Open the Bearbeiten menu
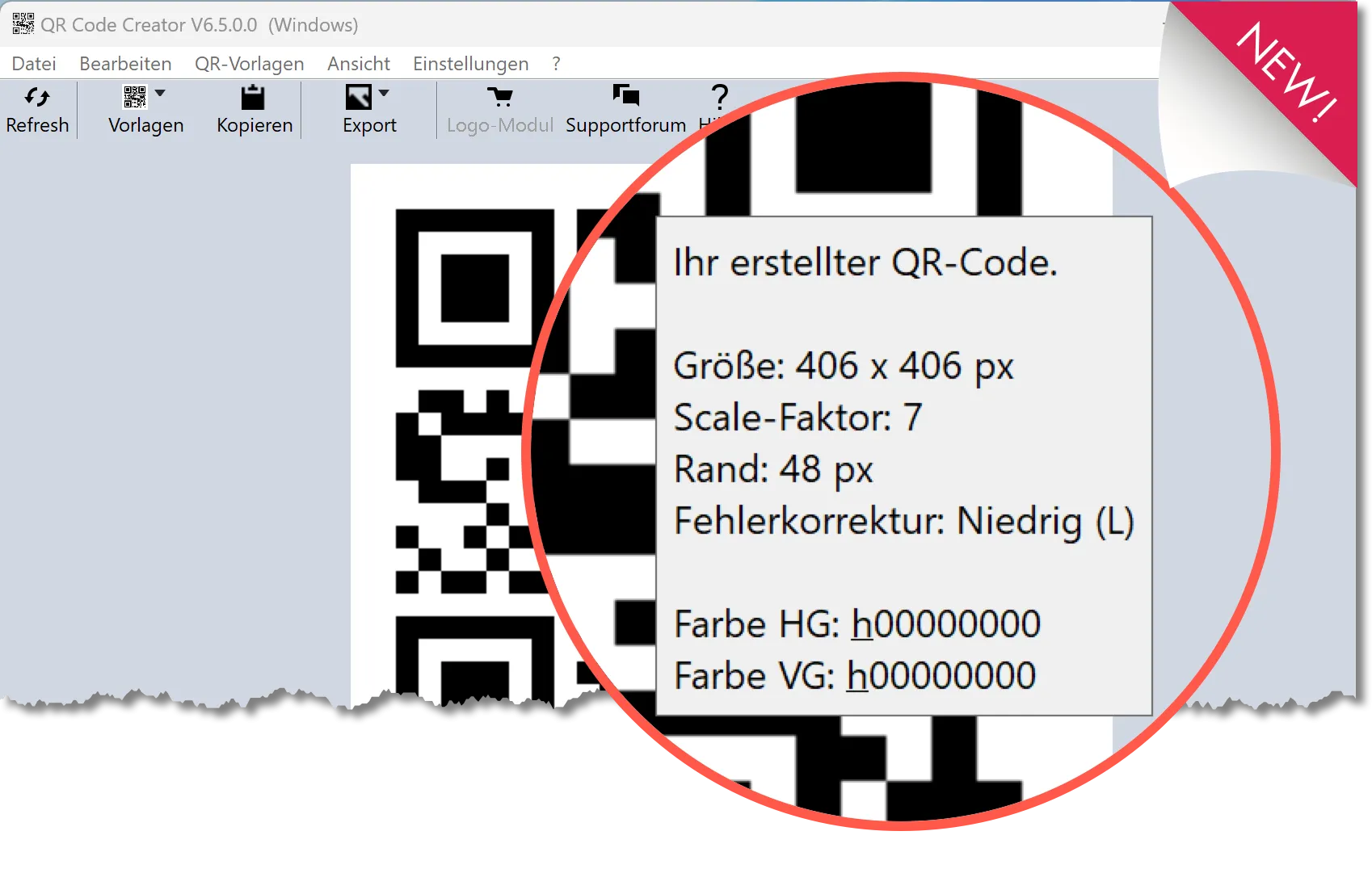Viewport: 1372px width, 890px height. (x=125, y=64)
